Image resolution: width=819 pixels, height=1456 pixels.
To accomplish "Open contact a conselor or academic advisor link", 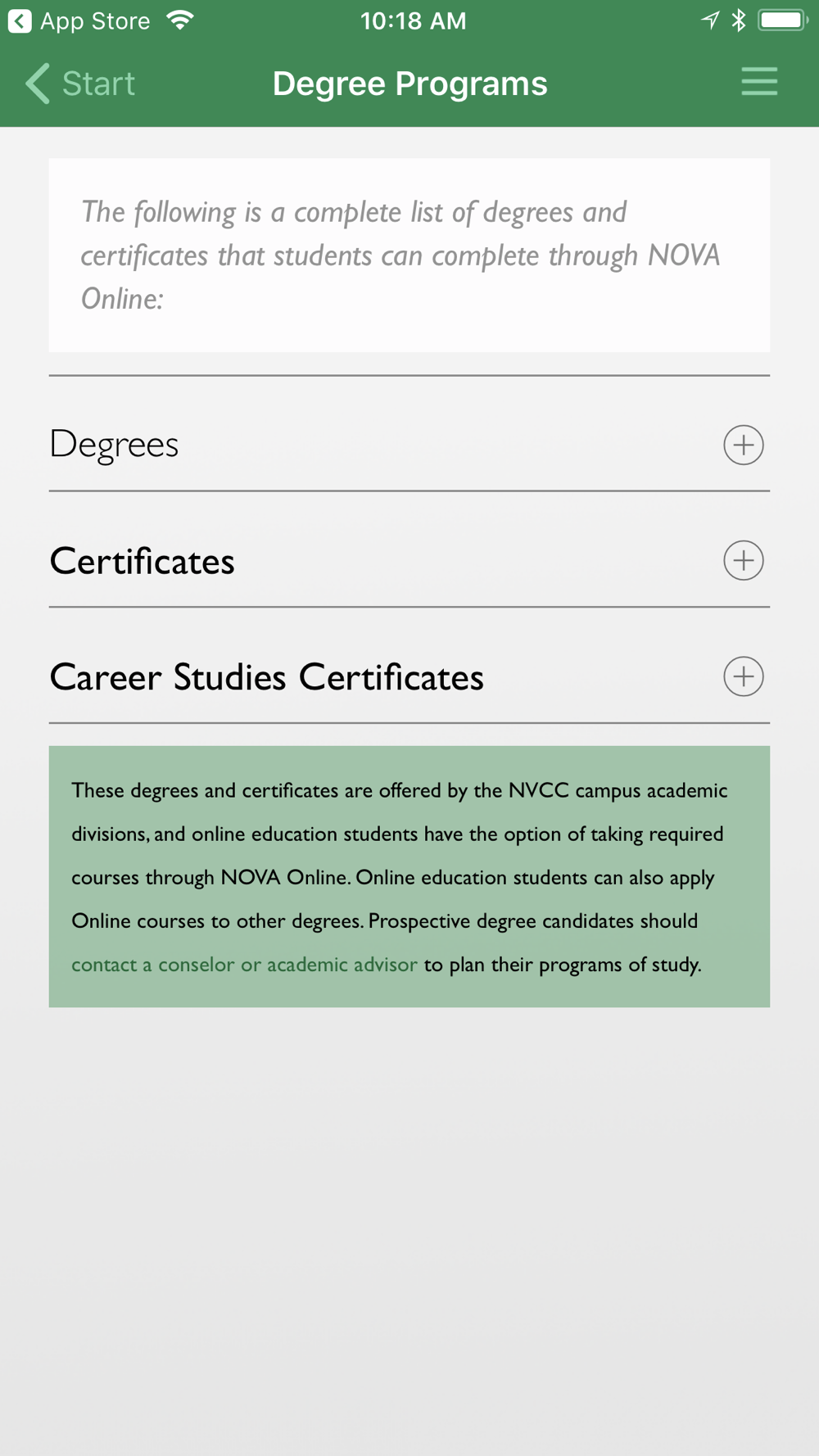I will (244, 965).
